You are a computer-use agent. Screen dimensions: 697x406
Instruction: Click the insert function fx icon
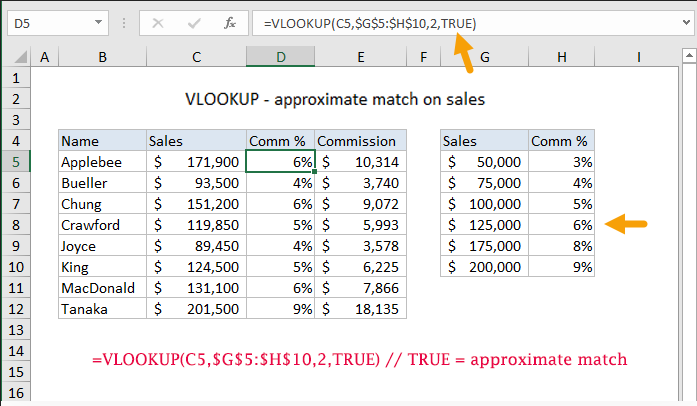tap(228, 22)
